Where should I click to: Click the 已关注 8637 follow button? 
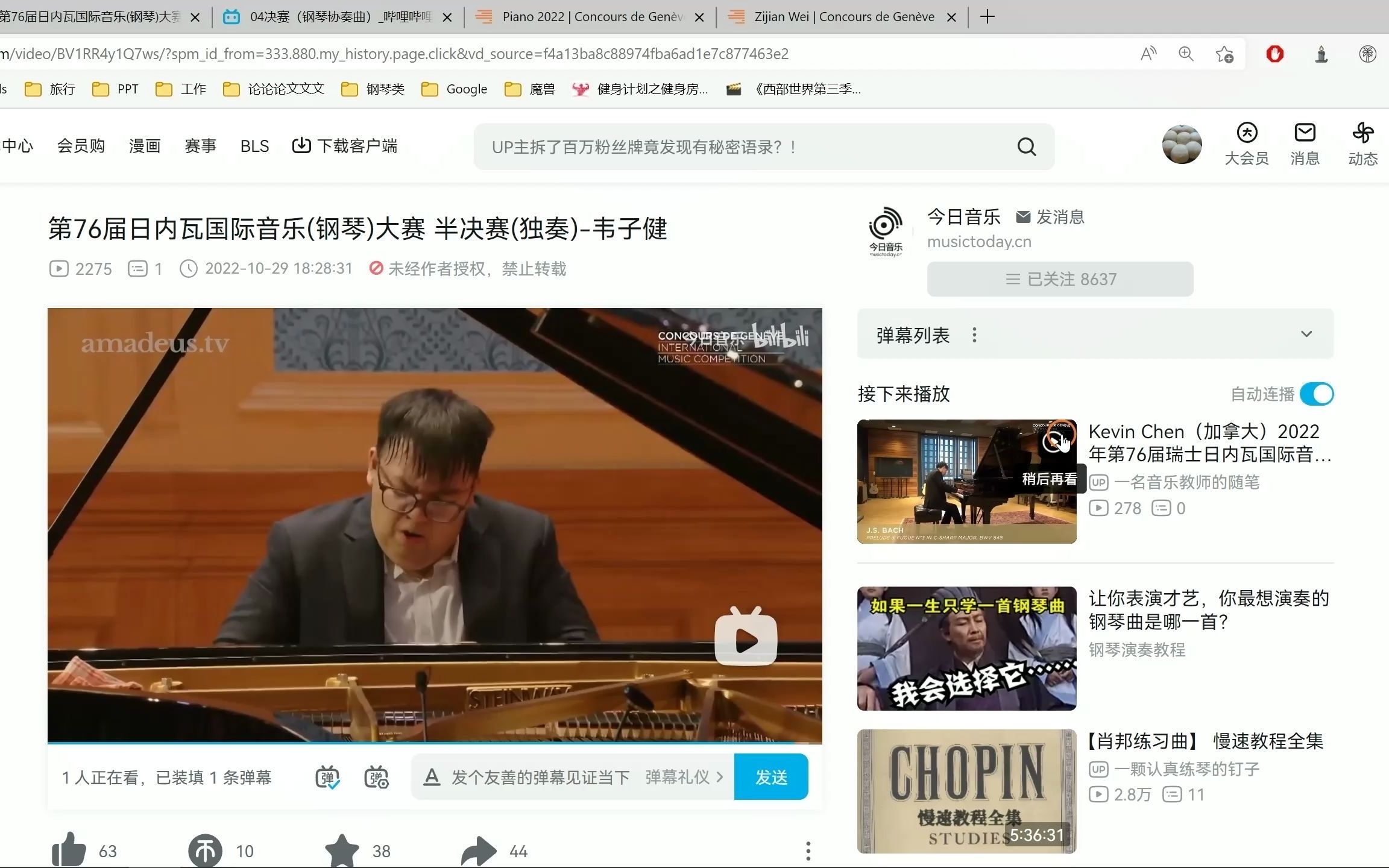tap(1060, 279)
